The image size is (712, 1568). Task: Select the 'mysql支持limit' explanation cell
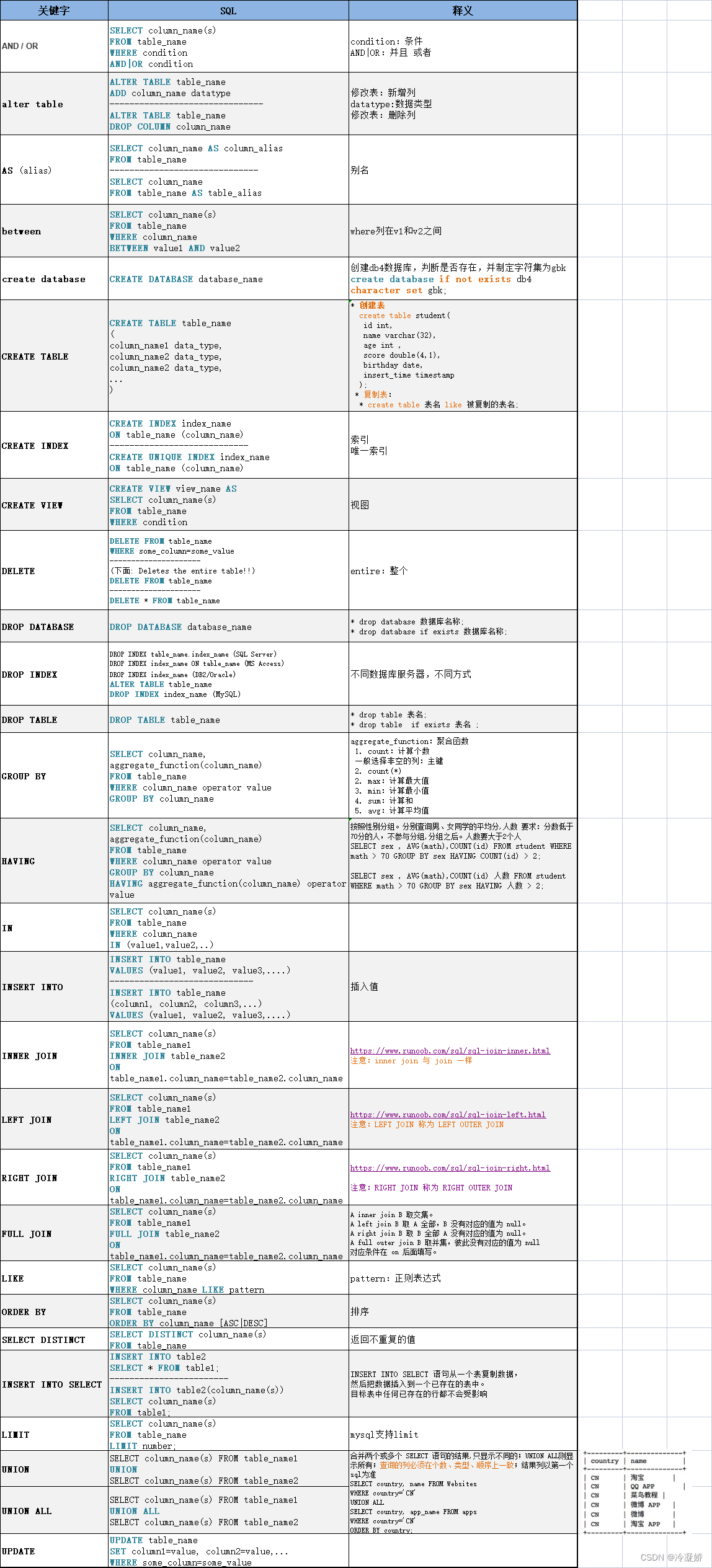coord(463,1434)
